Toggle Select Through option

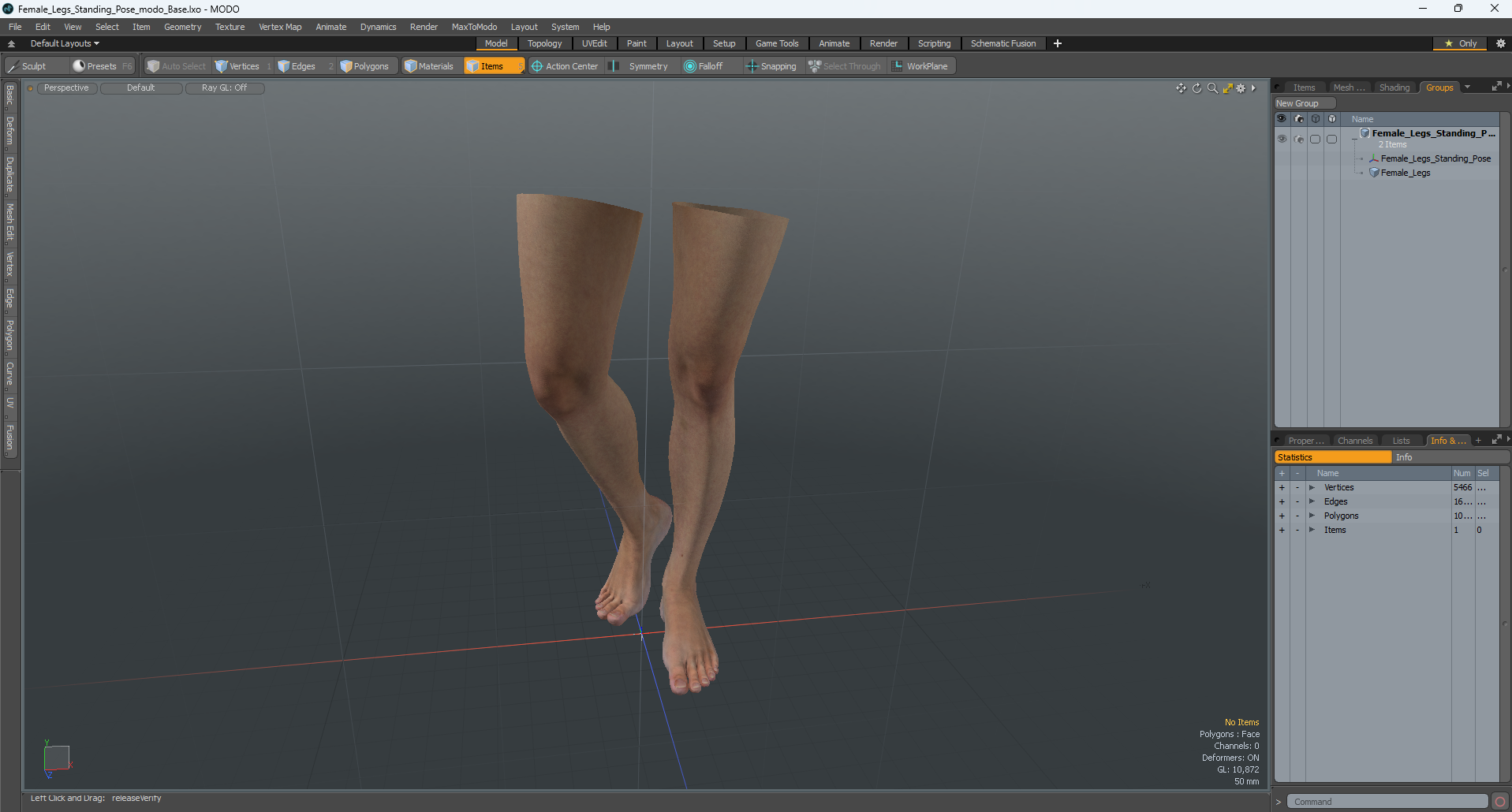point(845,66)
